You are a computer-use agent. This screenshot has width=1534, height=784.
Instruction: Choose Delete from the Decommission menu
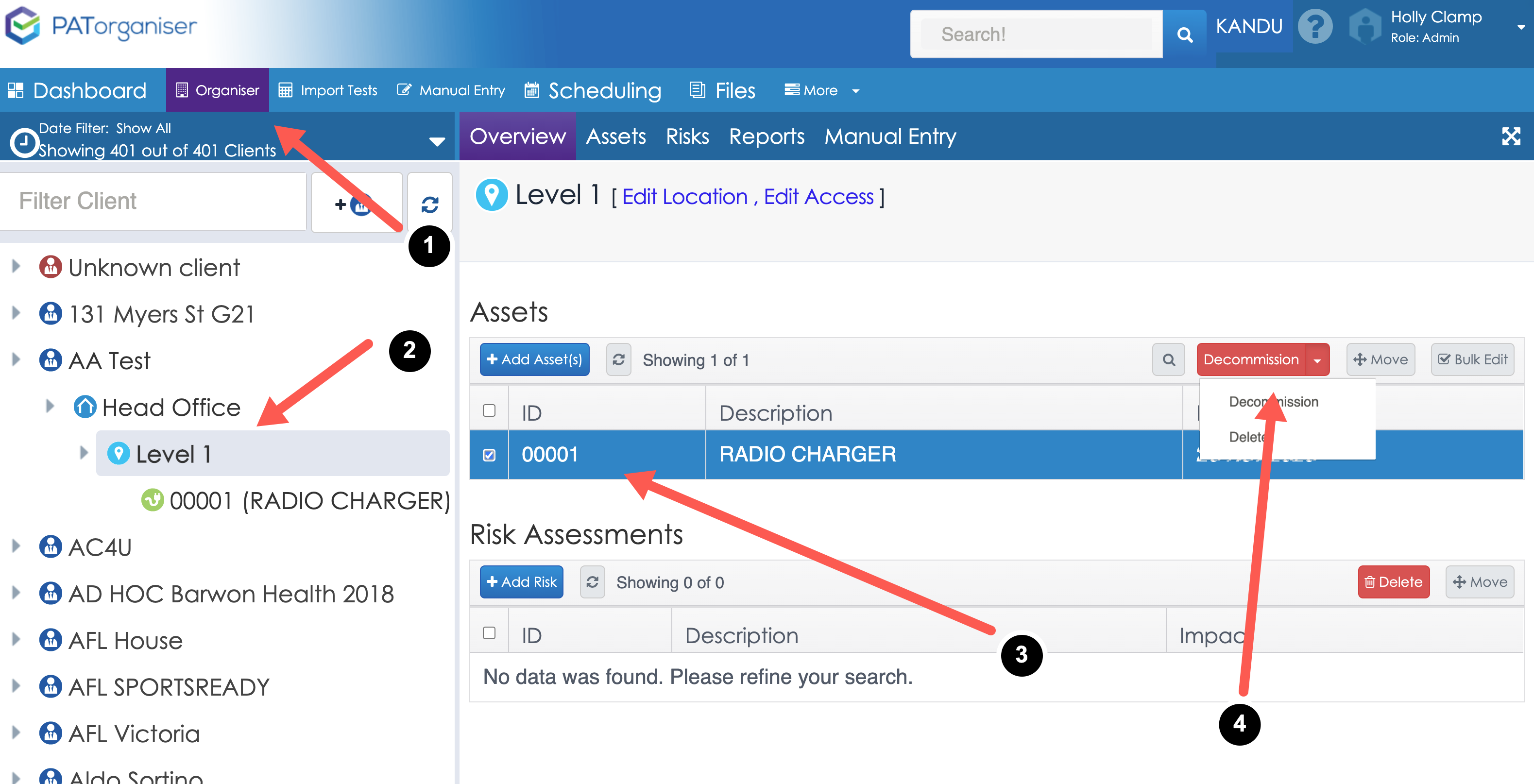1246,437
